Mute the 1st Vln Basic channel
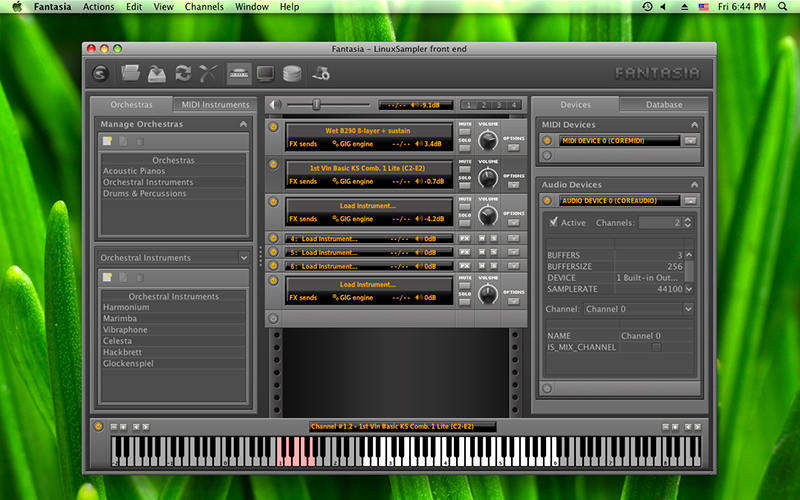The image size is (800, 500). pyautogui.click(x=464, y=169)
